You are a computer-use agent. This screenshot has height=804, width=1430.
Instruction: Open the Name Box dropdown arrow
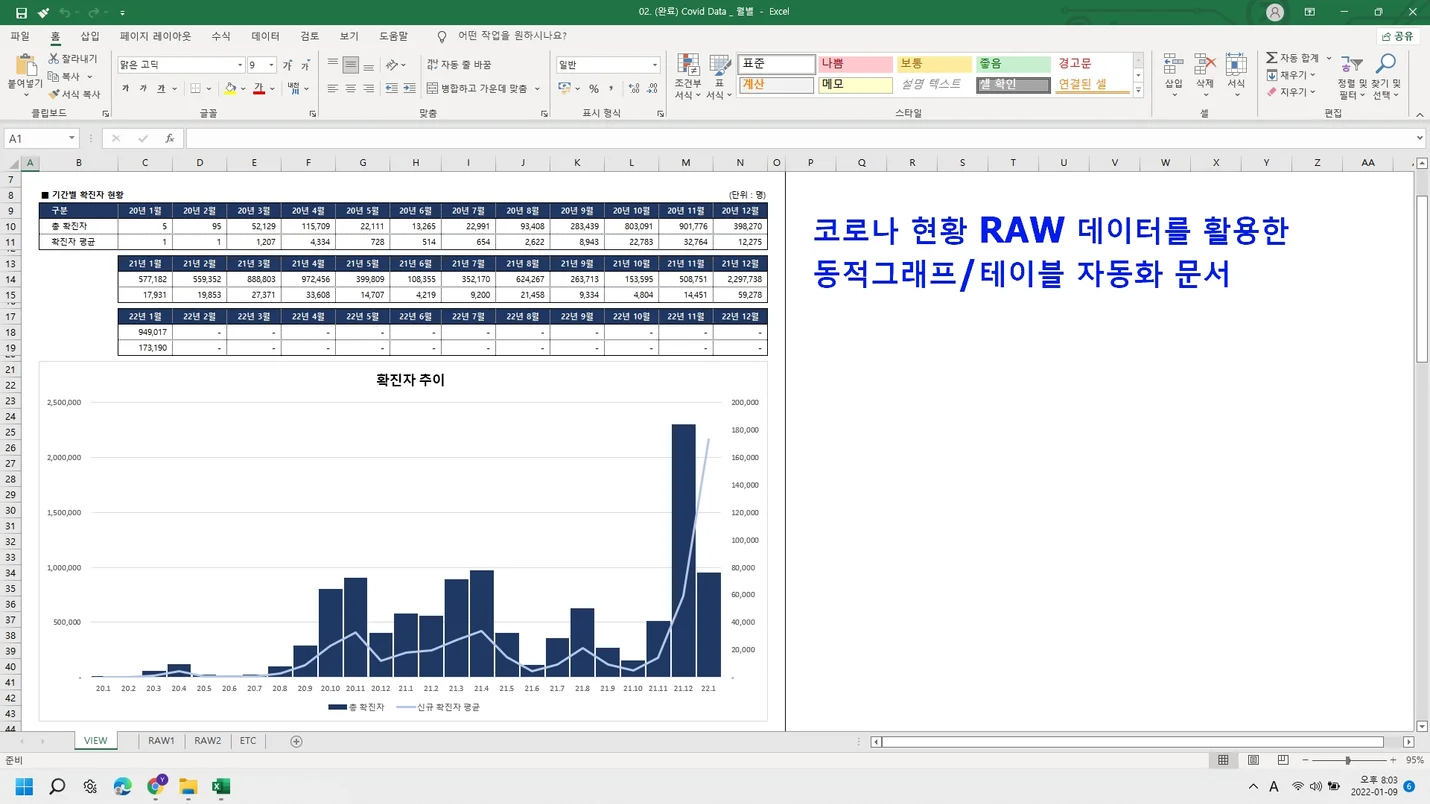pyautogui.click(x=72, y=139)
